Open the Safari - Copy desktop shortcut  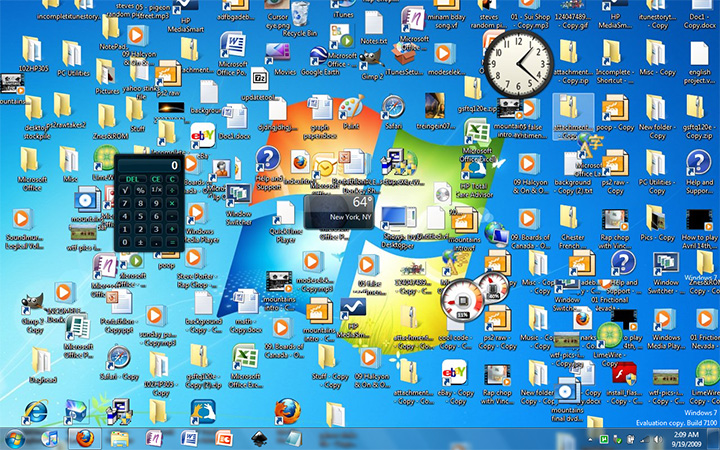117,358
